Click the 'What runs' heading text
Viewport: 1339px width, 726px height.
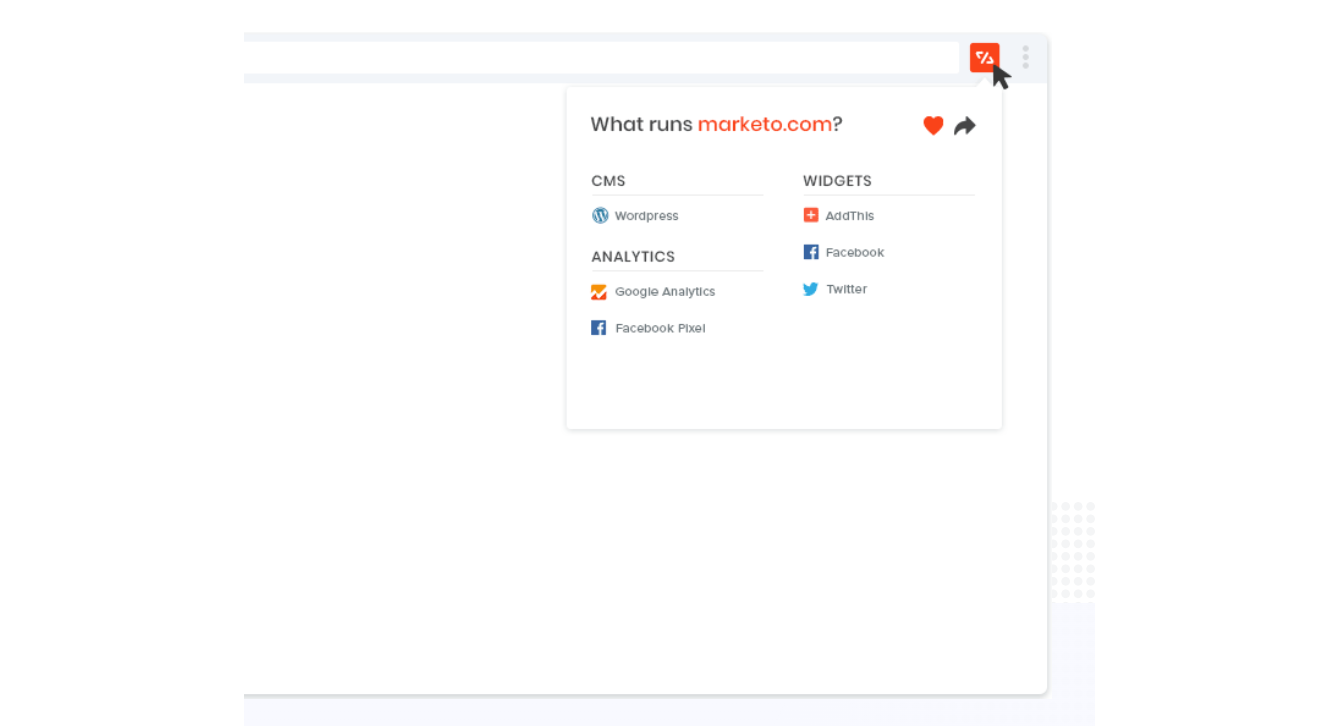pos(642,124)
